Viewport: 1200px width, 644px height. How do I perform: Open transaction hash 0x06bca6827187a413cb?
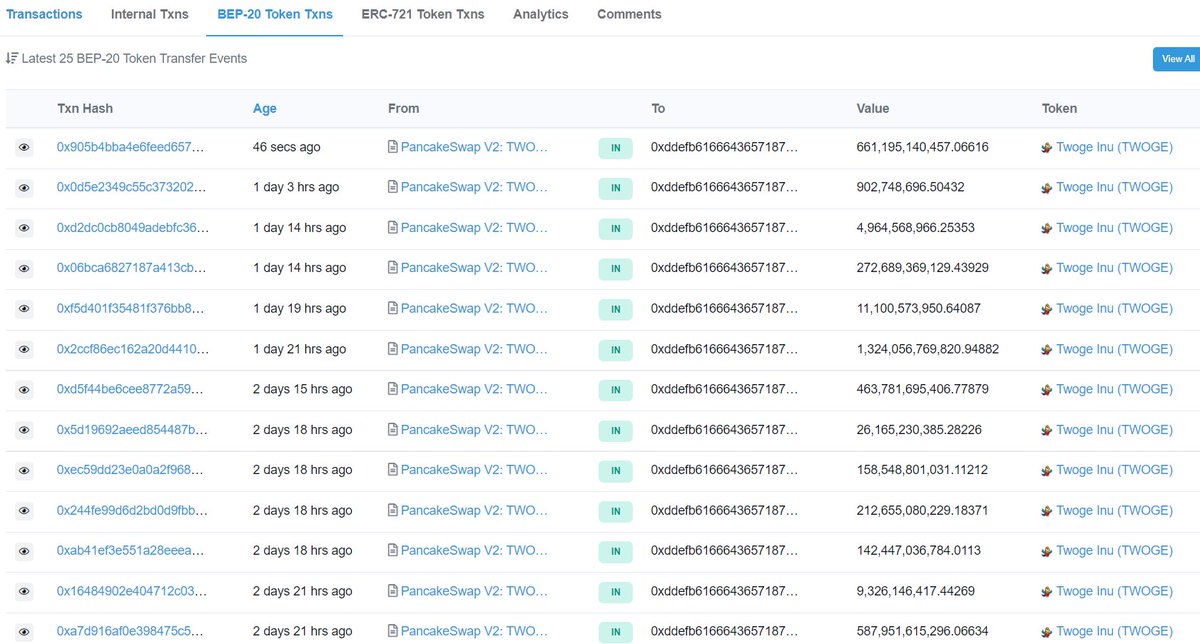point(132,268)
